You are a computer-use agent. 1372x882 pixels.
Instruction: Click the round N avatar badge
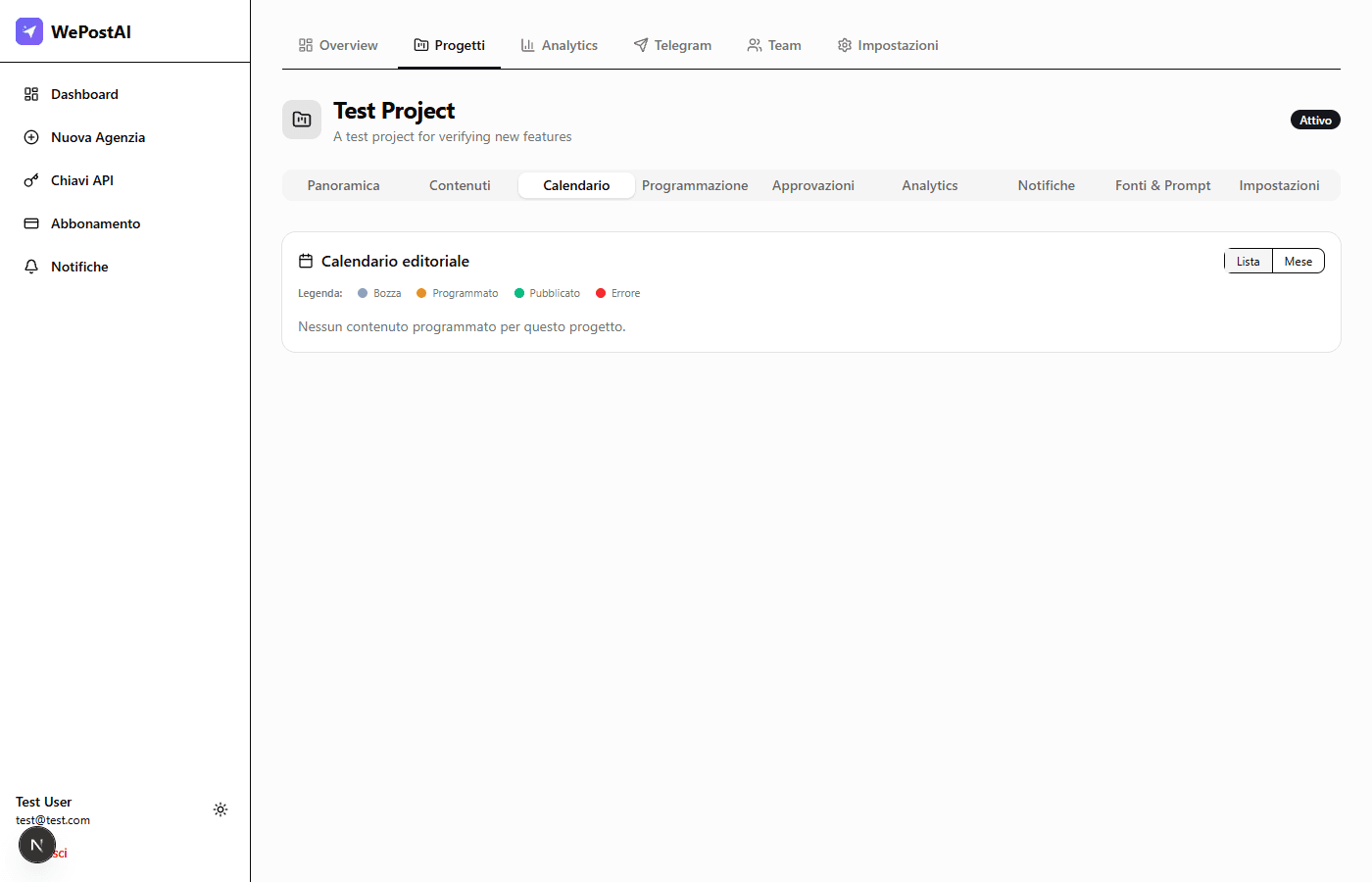click(x=37, y=845)
